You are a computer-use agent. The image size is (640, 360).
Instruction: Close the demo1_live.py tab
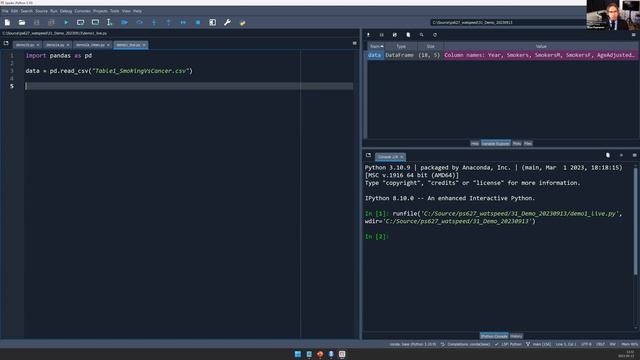(144, 45)
